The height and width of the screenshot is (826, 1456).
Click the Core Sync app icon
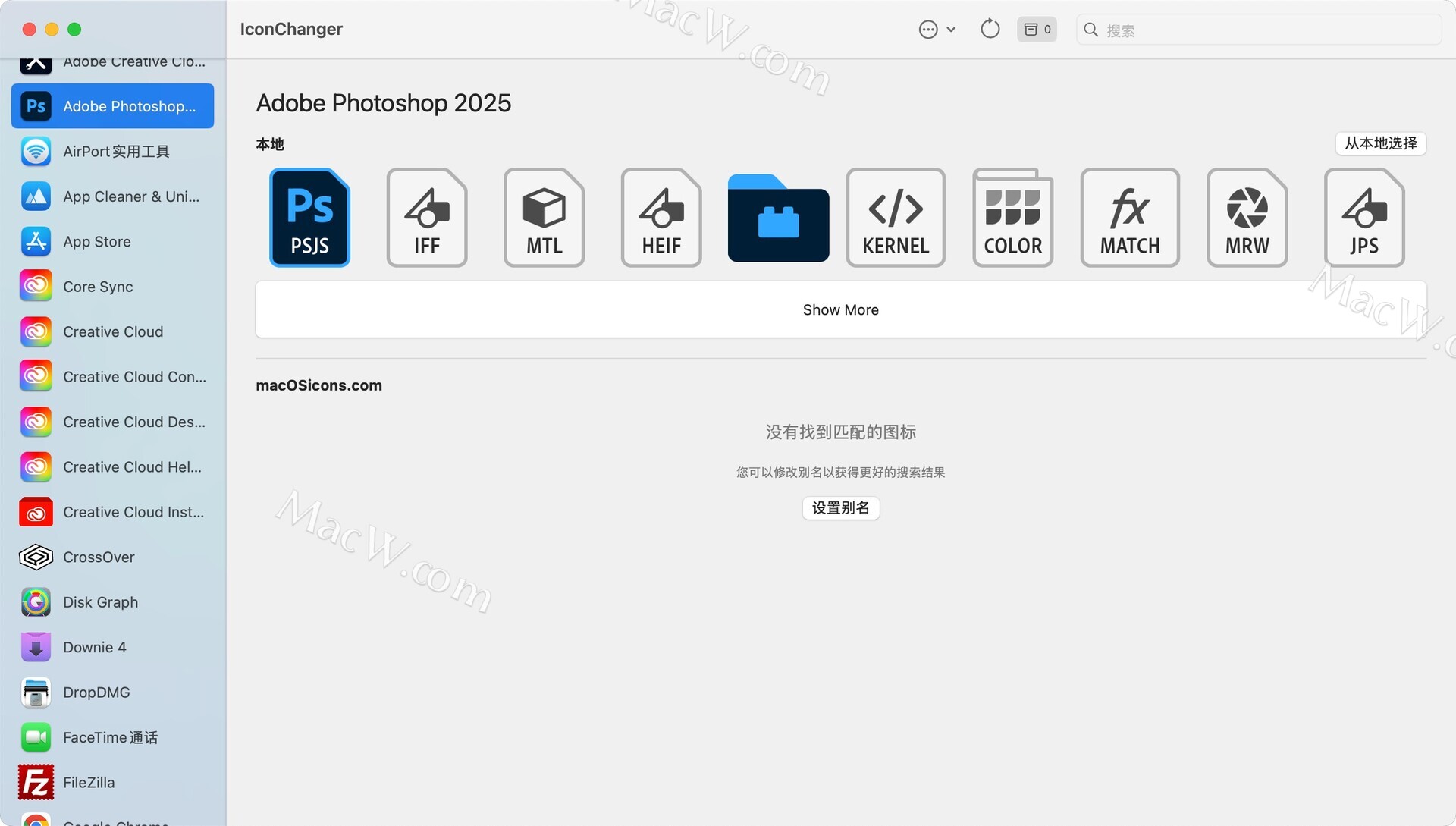pos(36,287)
